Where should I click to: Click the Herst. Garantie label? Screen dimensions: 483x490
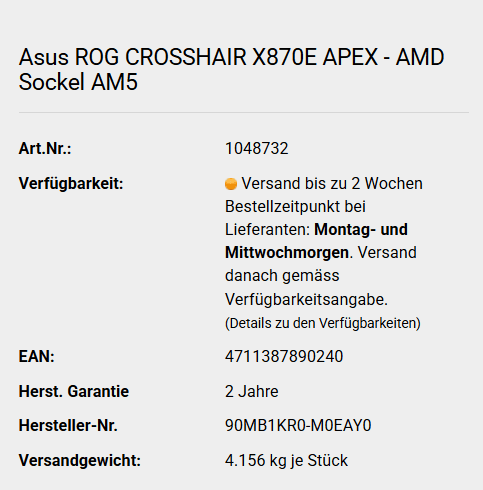(74, 391)
